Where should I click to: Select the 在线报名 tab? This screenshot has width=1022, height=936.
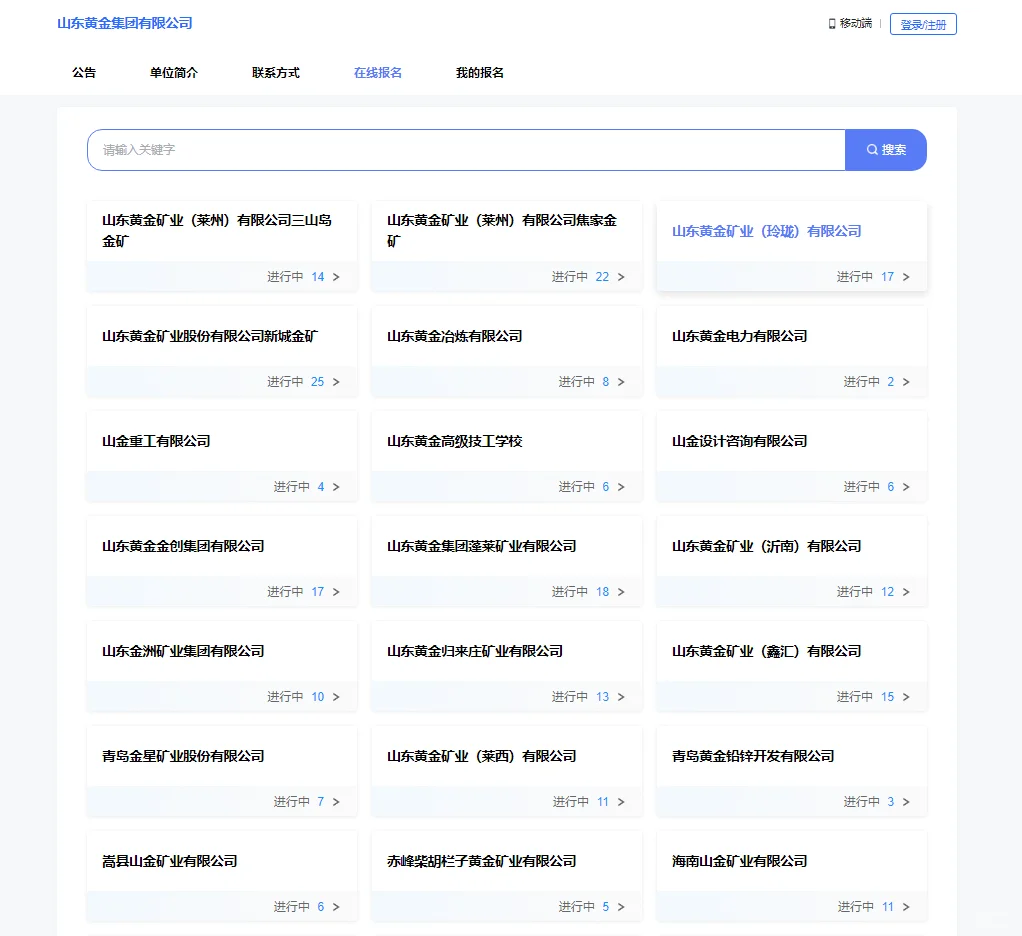pos(377,72)
